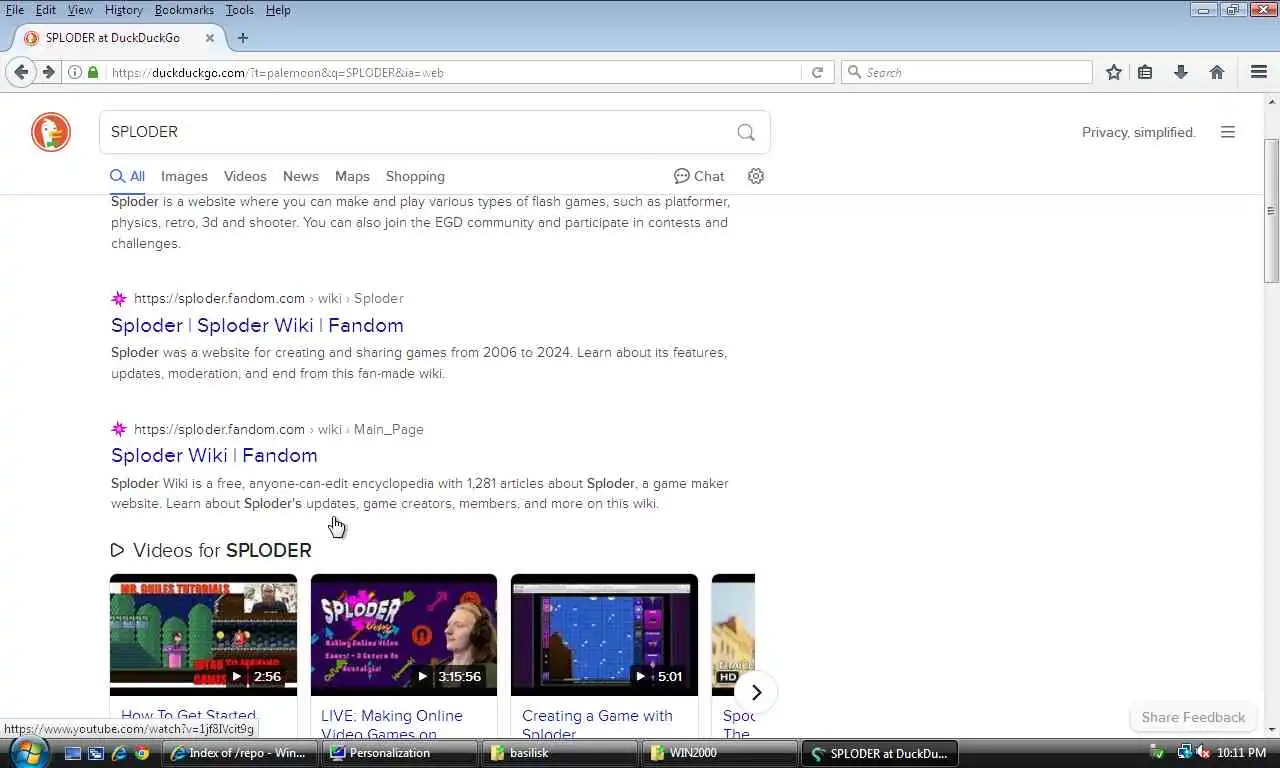Launch Internet Explorer from Quick Launch
1280x768 pixels.
[x=119, y=753]
